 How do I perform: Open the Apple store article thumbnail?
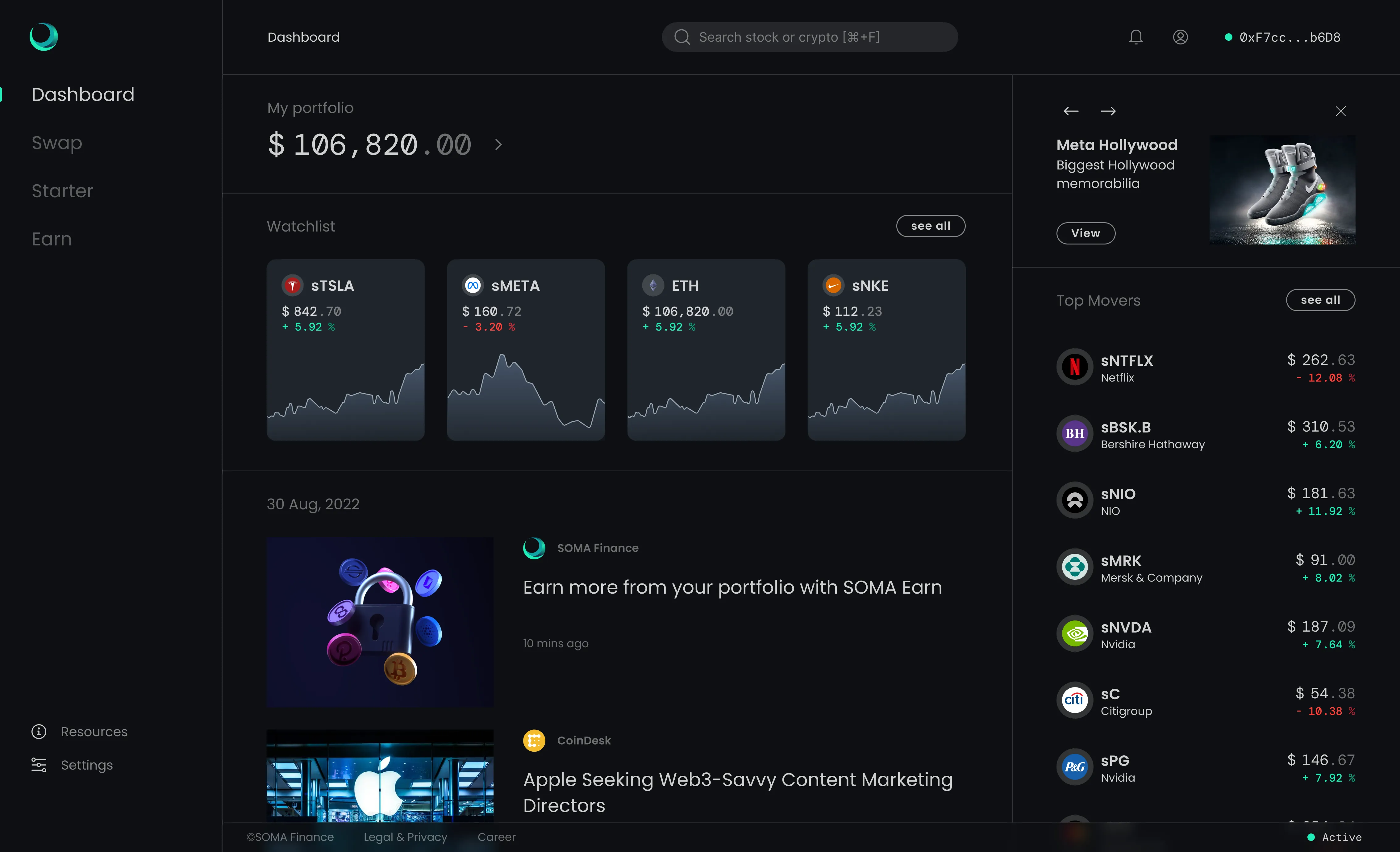380,776
